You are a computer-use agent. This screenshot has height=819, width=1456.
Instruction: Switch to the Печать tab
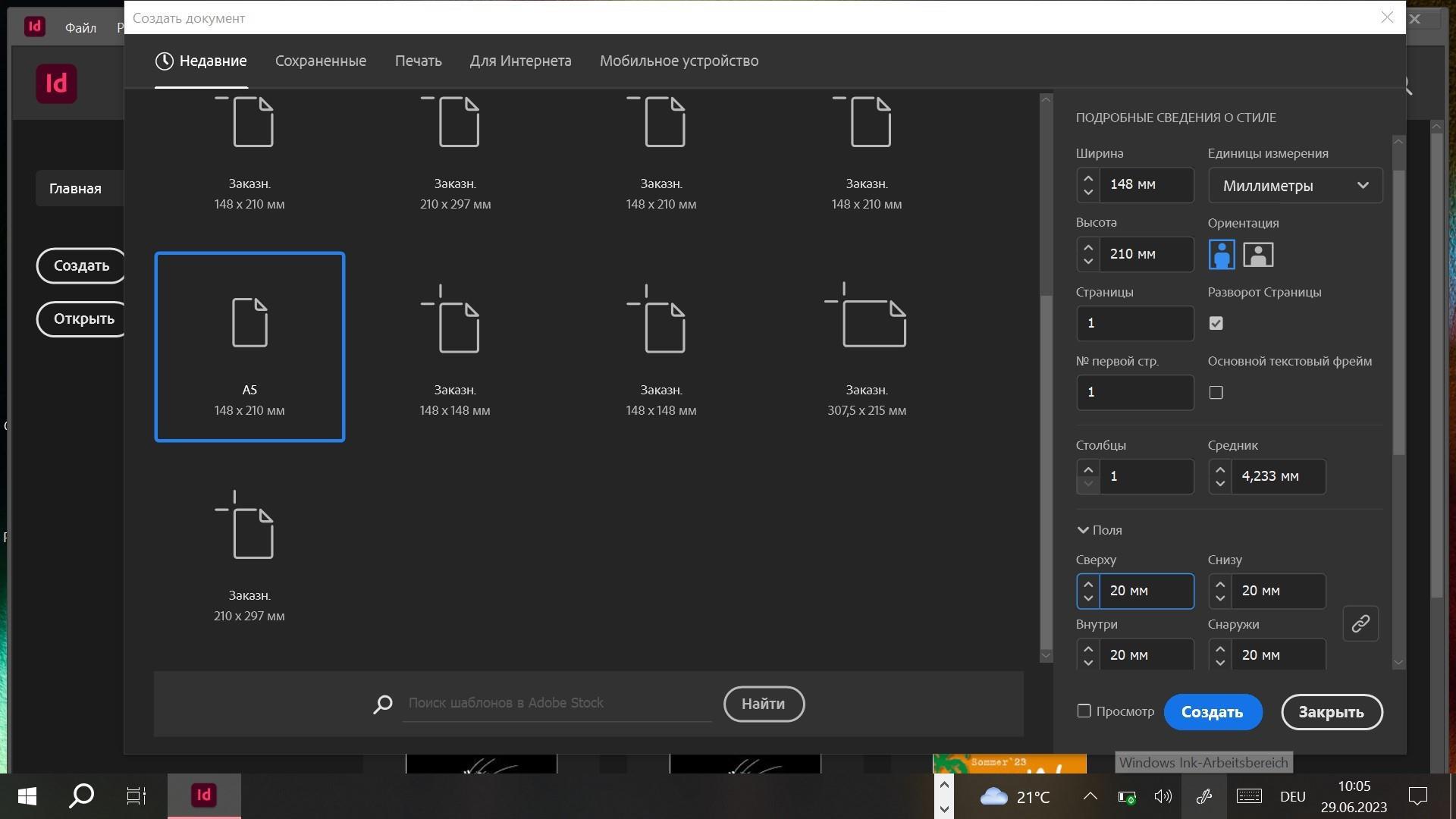coord(418,61)
